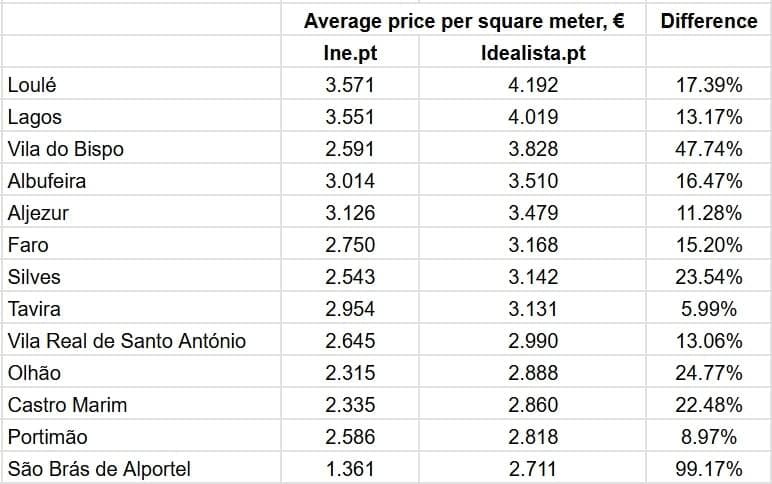
Task: Select the Tavira difference cell 5.99%
Action: click(x=709, y=309)
